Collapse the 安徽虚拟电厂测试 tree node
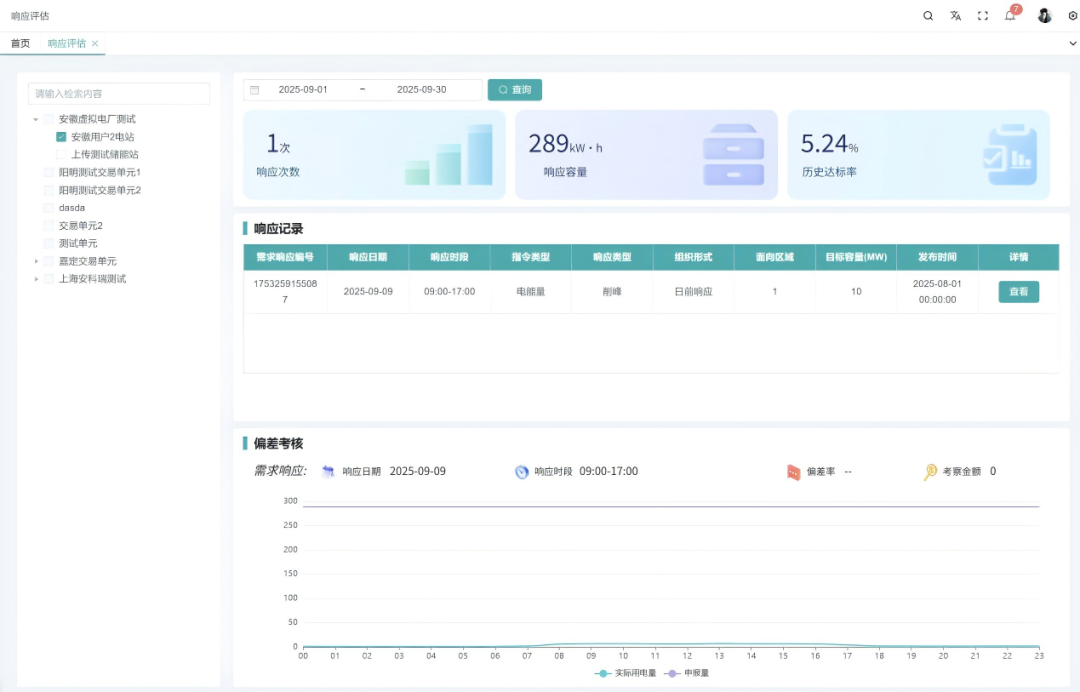 point(36,119)
